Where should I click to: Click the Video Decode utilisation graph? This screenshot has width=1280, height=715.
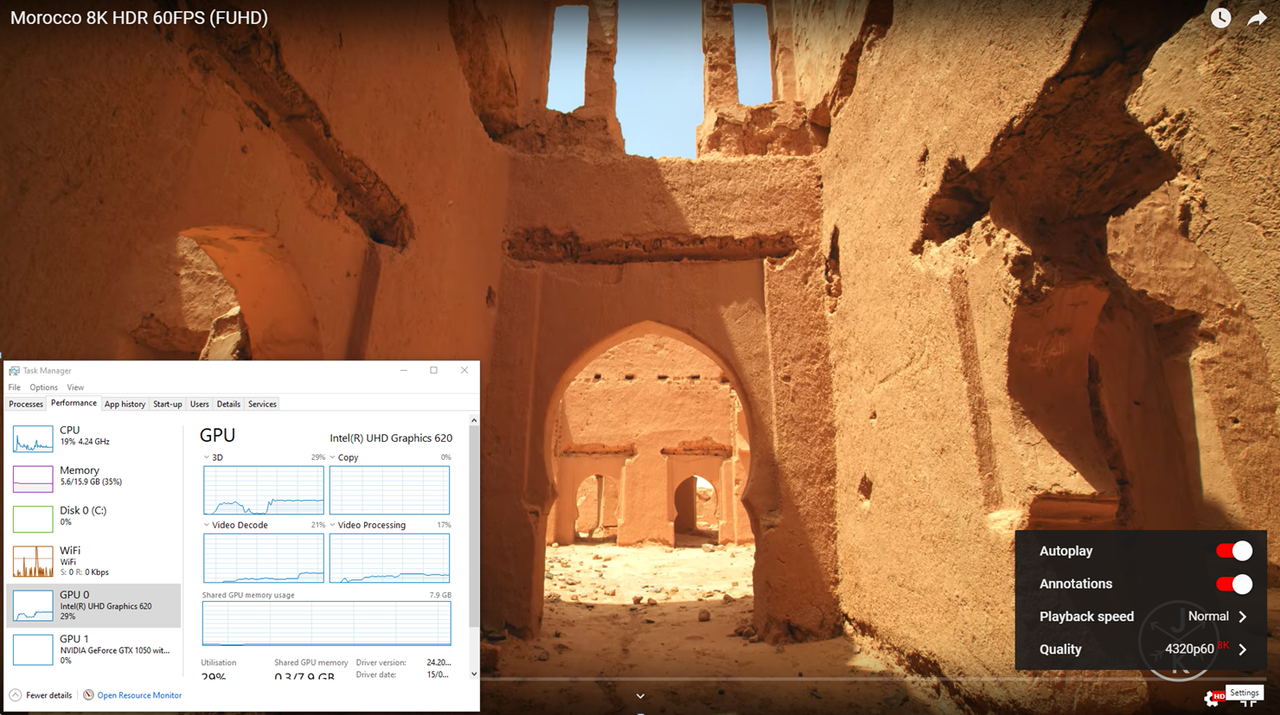tap(264, 558)
